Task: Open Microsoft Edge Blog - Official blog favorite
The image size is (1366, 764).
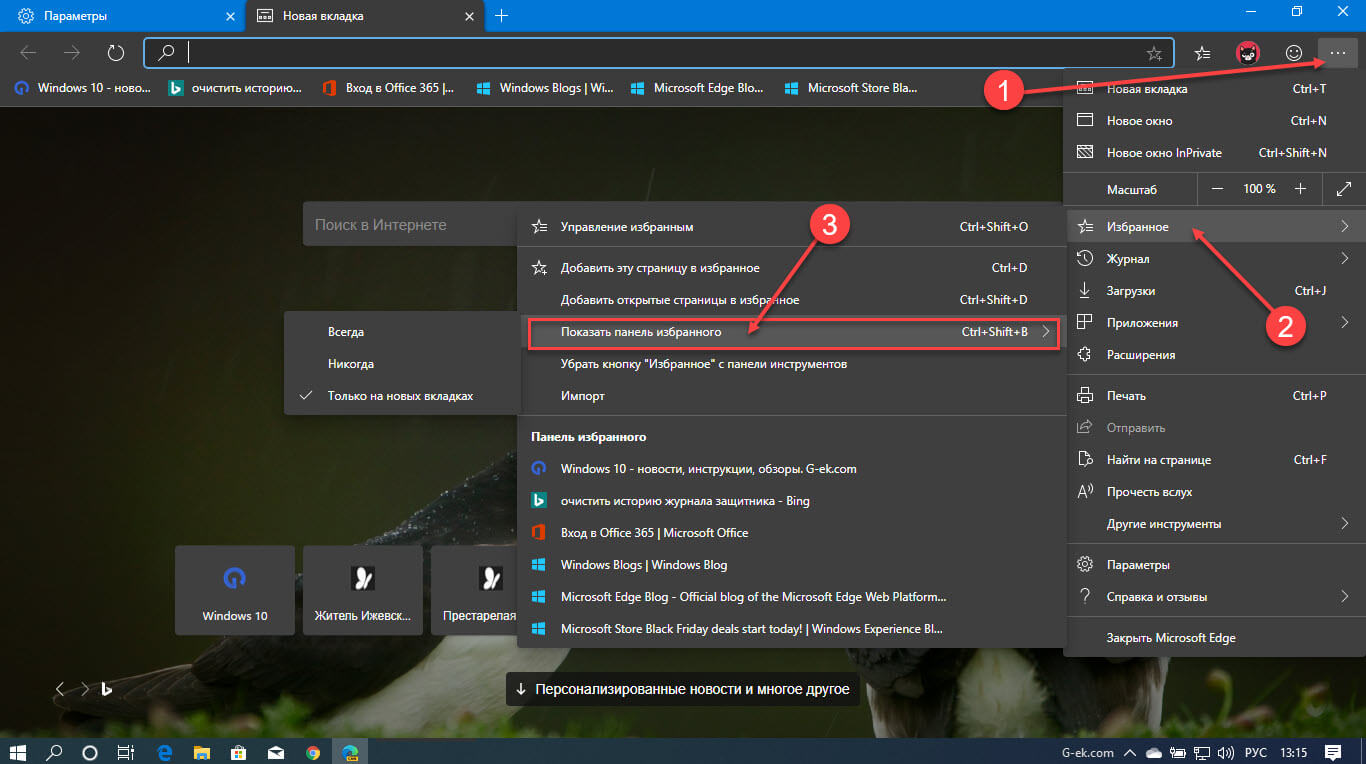Action: (x=790, y=597)
